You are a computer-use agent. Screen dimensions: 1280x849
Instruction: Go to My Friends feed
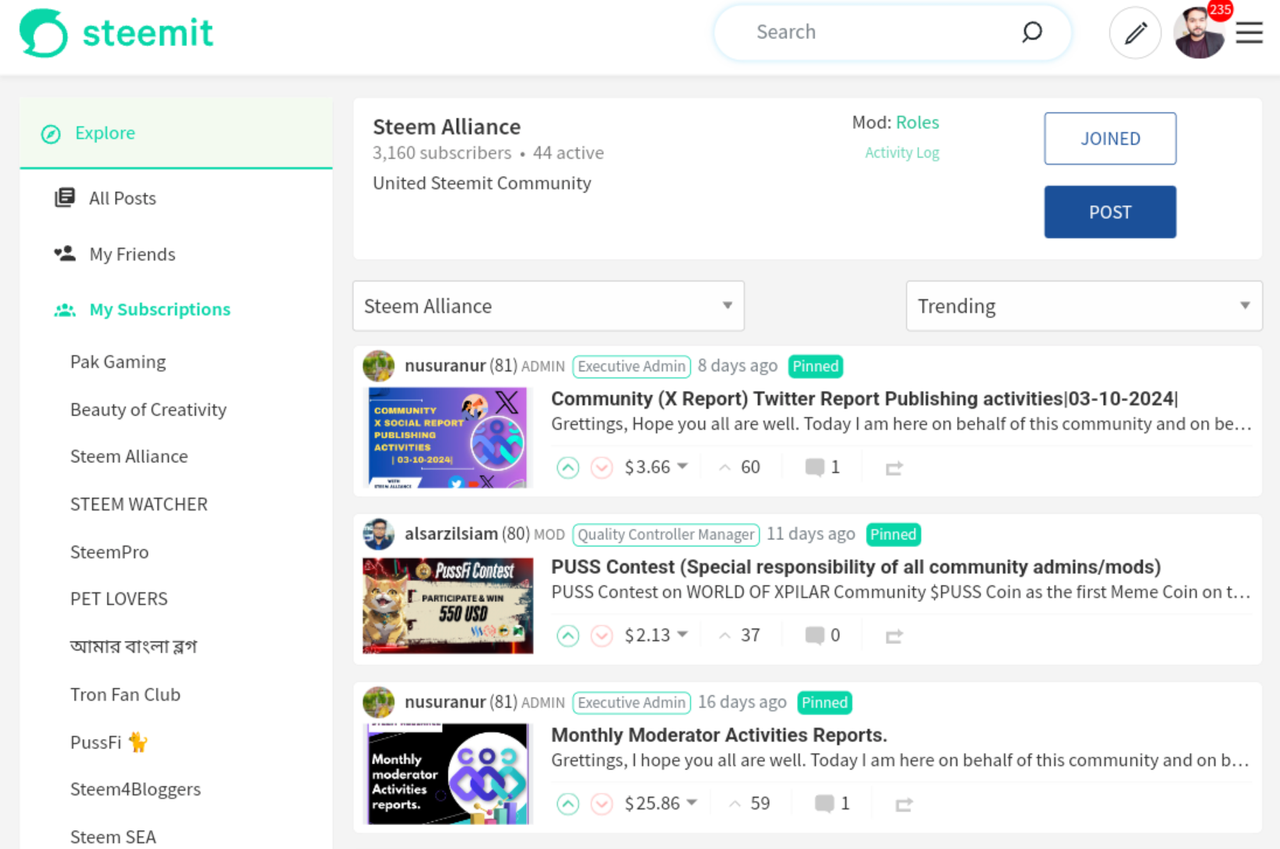[132, 254]
